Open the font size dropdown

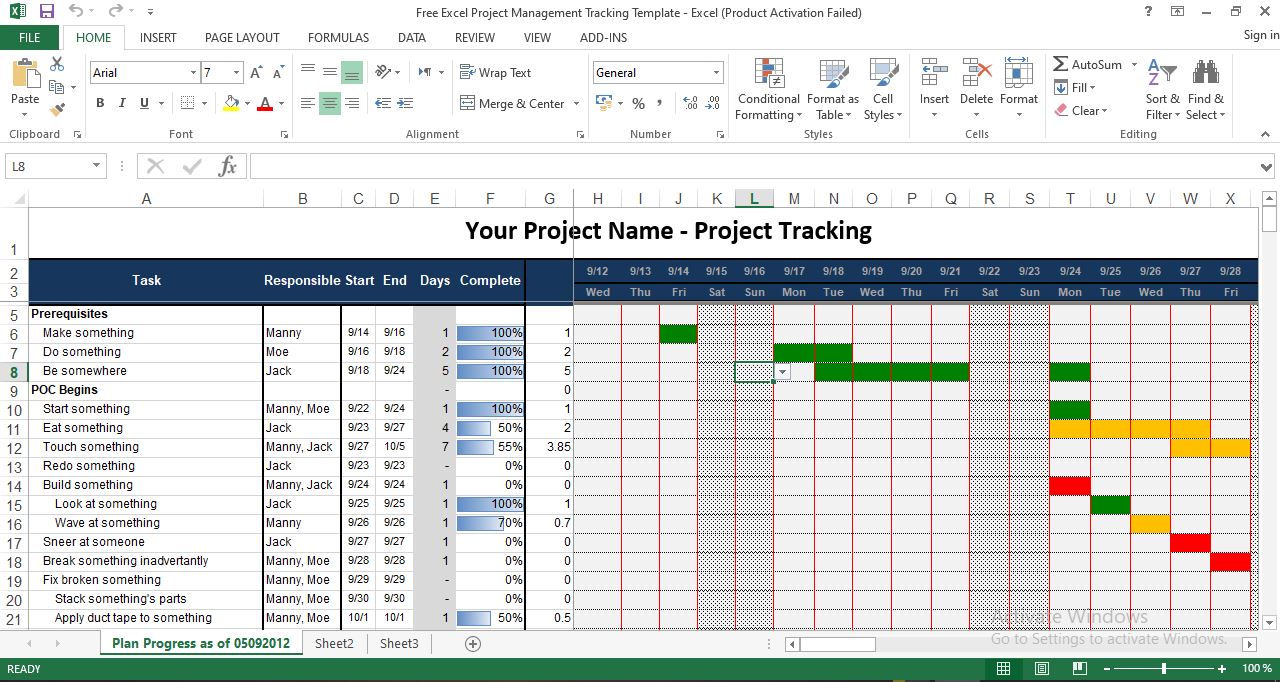(236, 73)
